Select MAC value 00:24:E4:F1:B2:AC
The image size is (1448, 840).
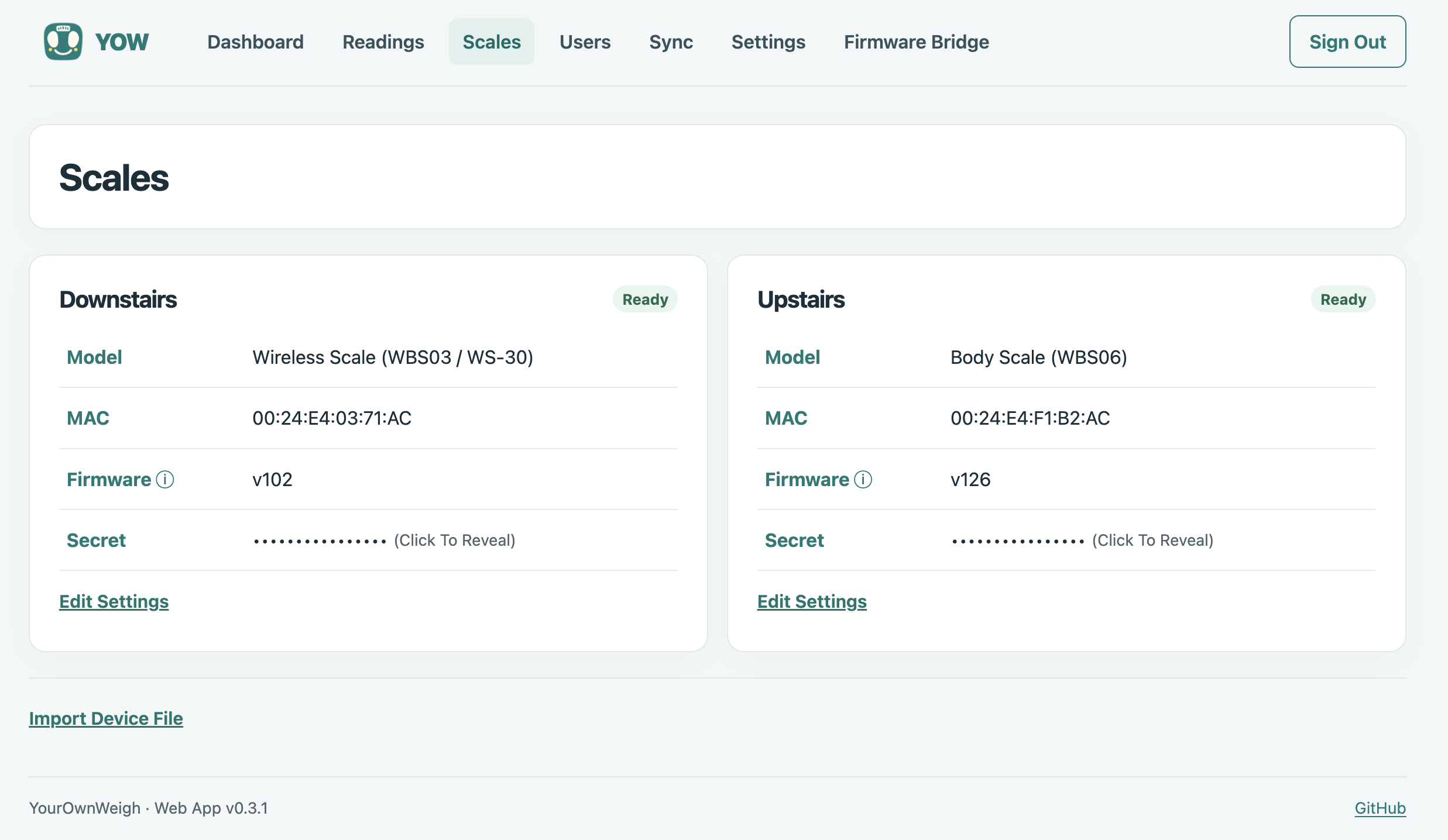pyautogui.click(x=1030, y=418)
